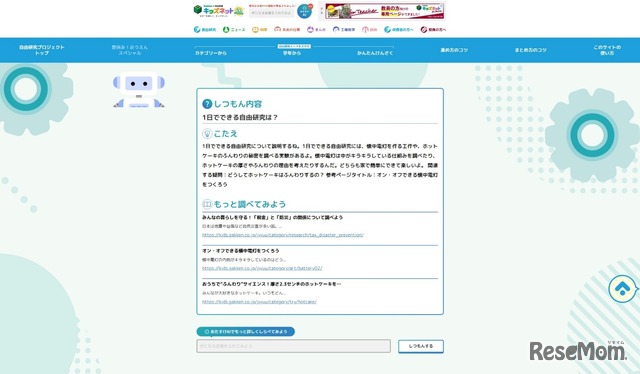The image size is (640, 374).
Task: Open the 工場見学 section in top navigation
Action: coord(344,29)
